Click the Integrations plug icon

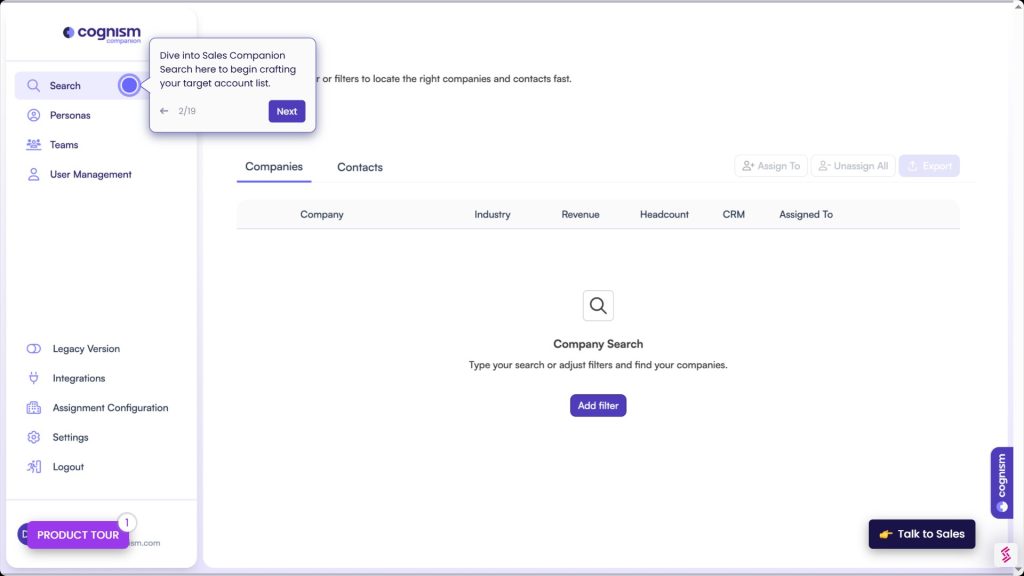point(31,378)
